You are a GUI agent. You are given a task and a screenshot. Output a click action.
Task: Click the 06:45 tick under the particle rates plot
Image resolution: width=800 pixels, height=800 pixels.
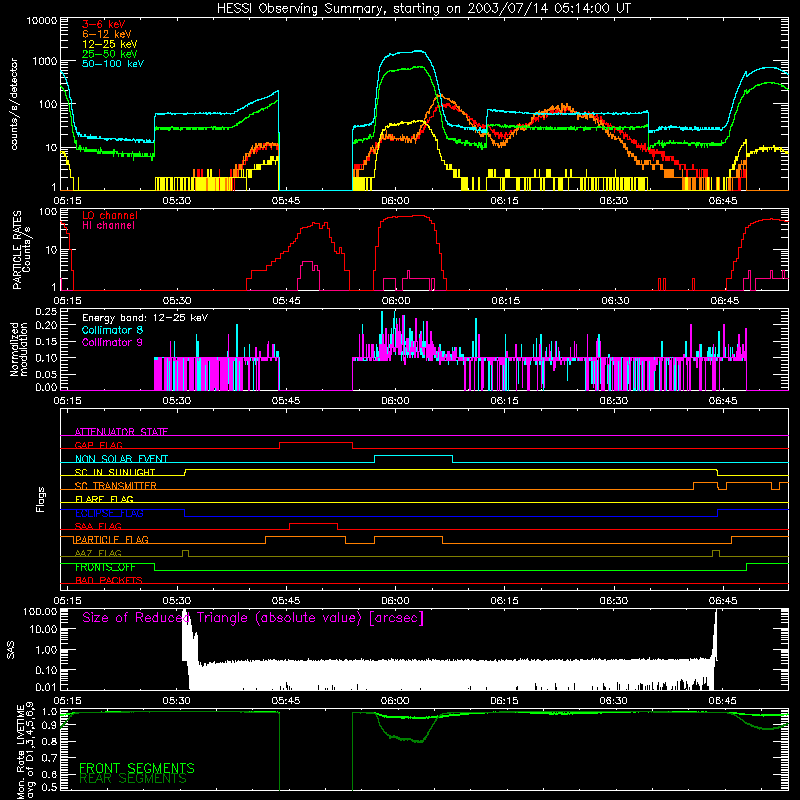pyautogui.click(x=724, y=301)
